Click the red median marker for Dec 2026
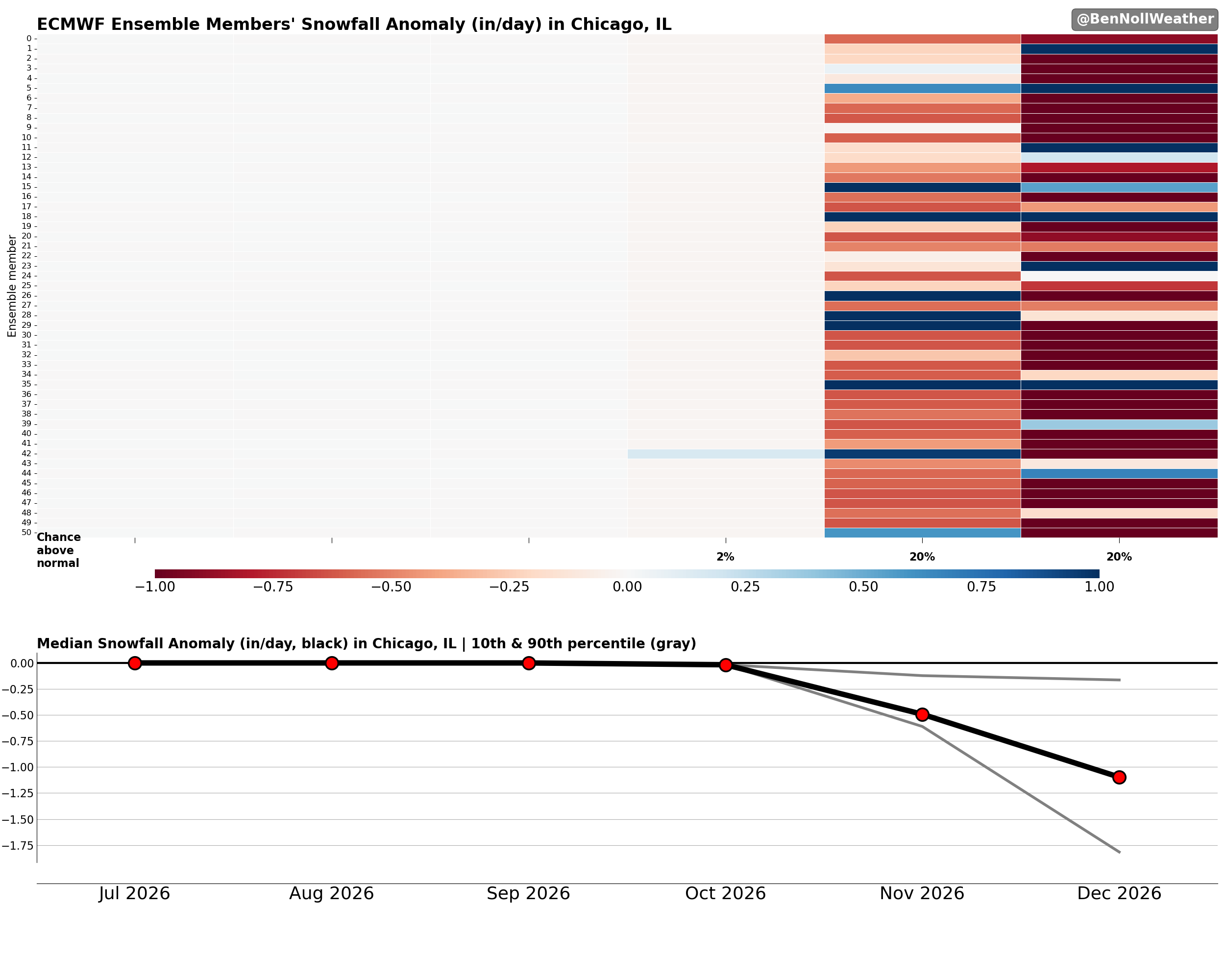The height and width of the screenshot is (980, 1225). tap(1119, 777)
